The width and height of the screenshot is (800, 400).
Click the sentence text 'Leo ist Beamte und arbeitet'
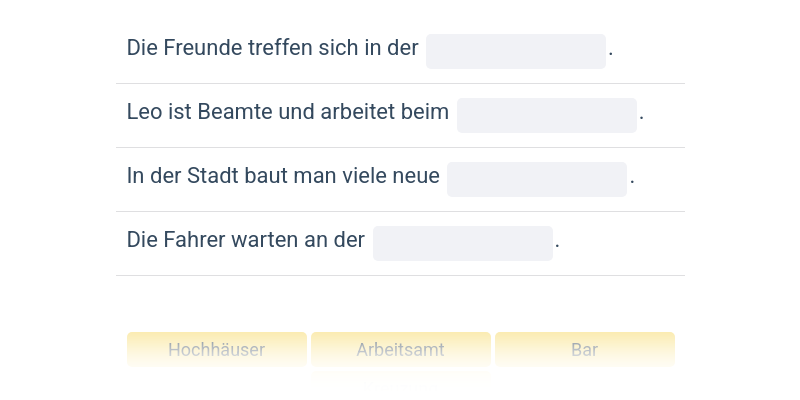pyautogui.click(x=260, y=112)
